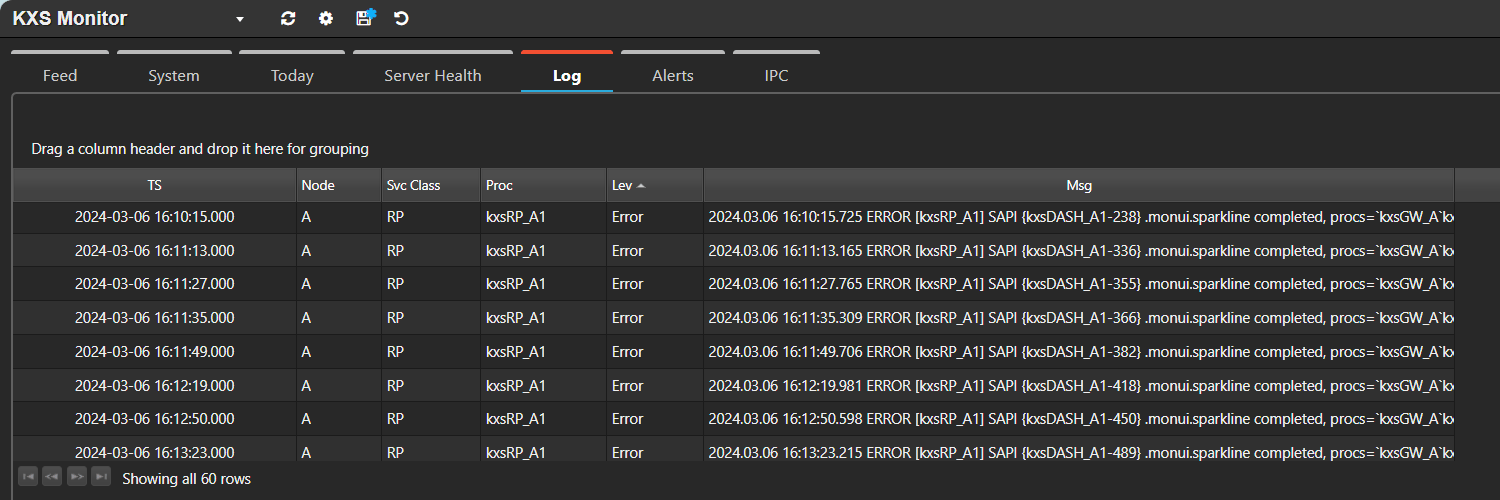
Task: Click the message containing kxsDASH_A1-489
Action: click(x=1079, y=449)
